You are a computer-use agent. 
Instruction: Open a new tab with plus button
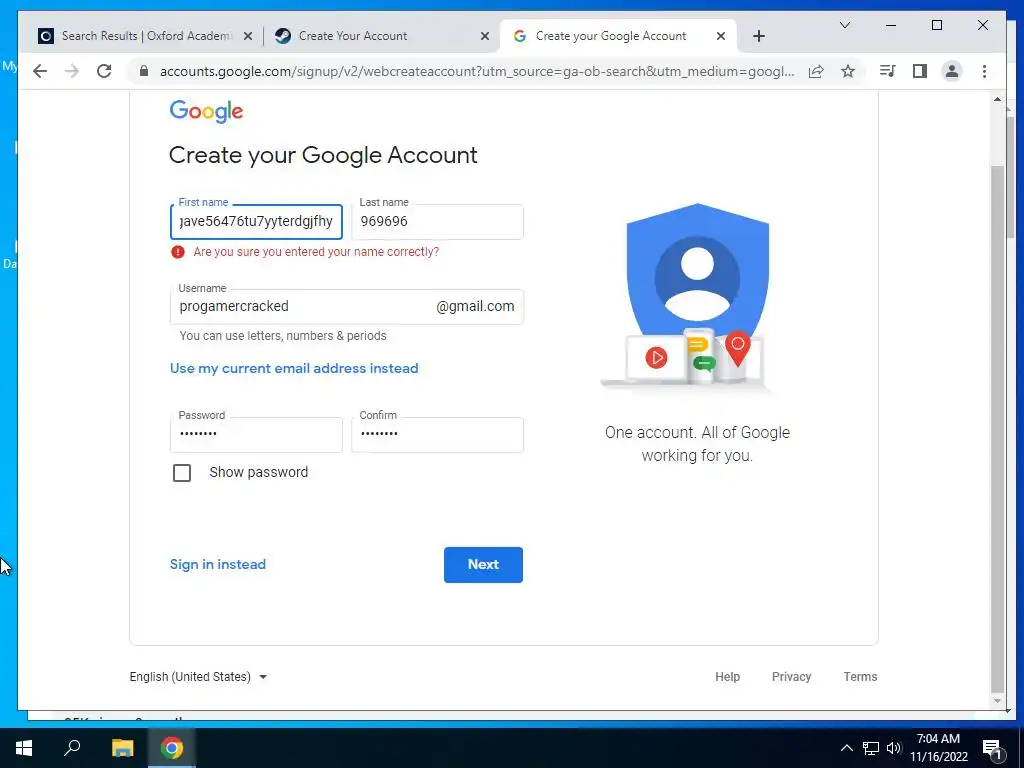coord(758,36)
